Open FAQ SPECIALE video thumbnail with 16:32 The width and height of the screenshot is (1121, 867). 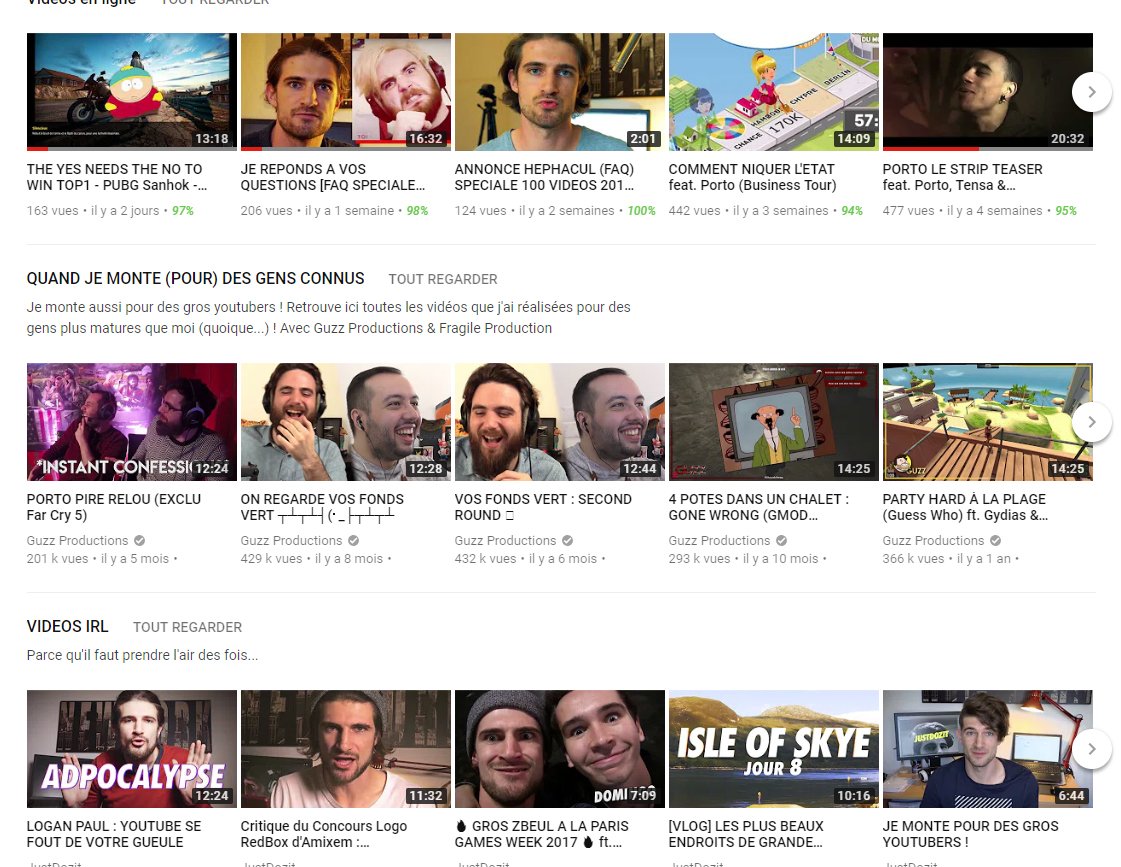point(345,91)
